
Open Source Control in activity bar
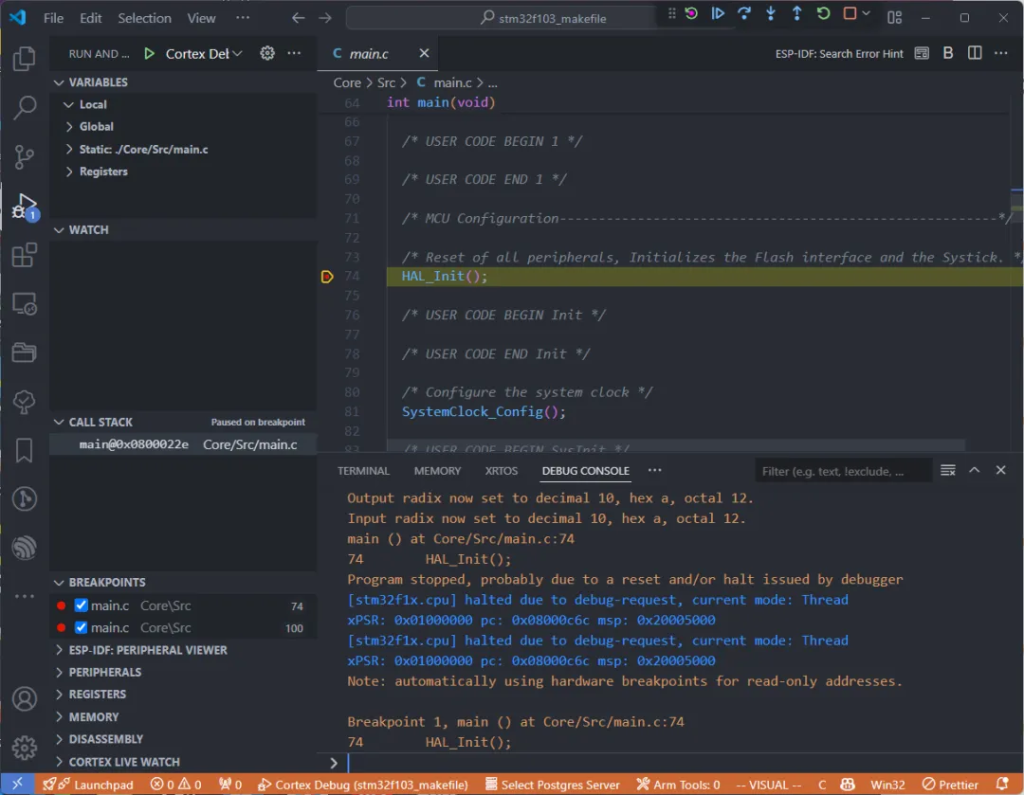(x=24, y=156)
